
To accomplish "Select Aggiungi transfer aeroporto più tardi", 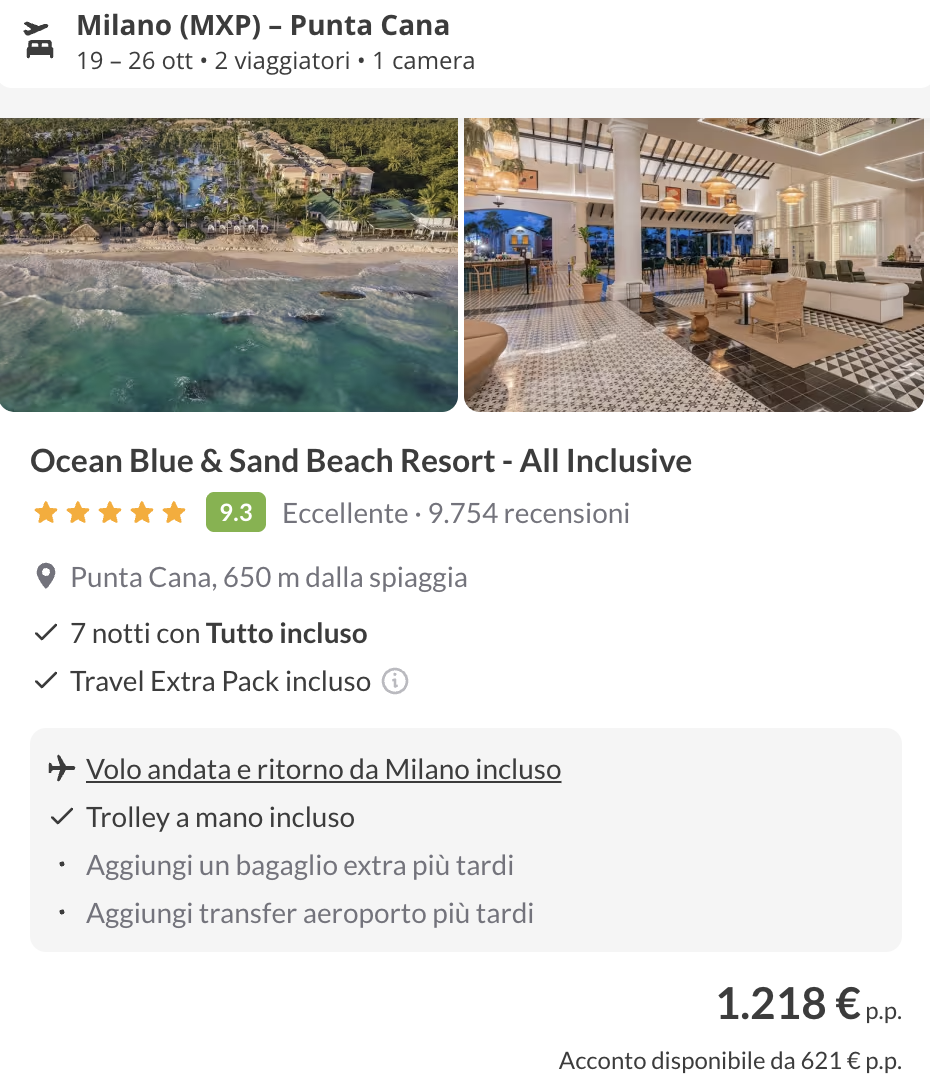I will click(x=309, y=914).
